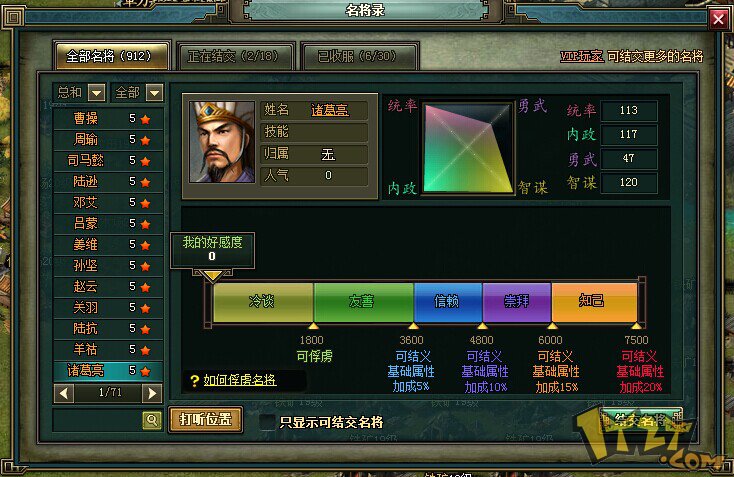Click the 打听位置 button

point(206,419)
